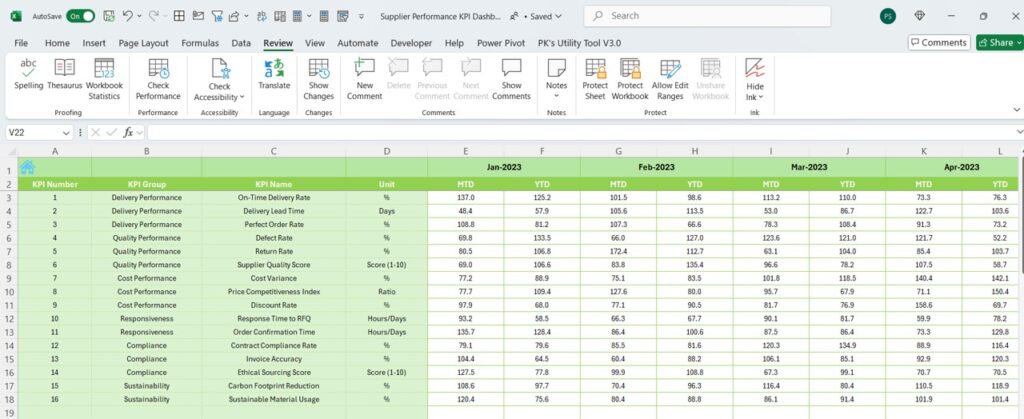Viewport: 1024px width, 419px height.
Task: Customize Quick Access Toolbar dropdown
Action: 362,16
